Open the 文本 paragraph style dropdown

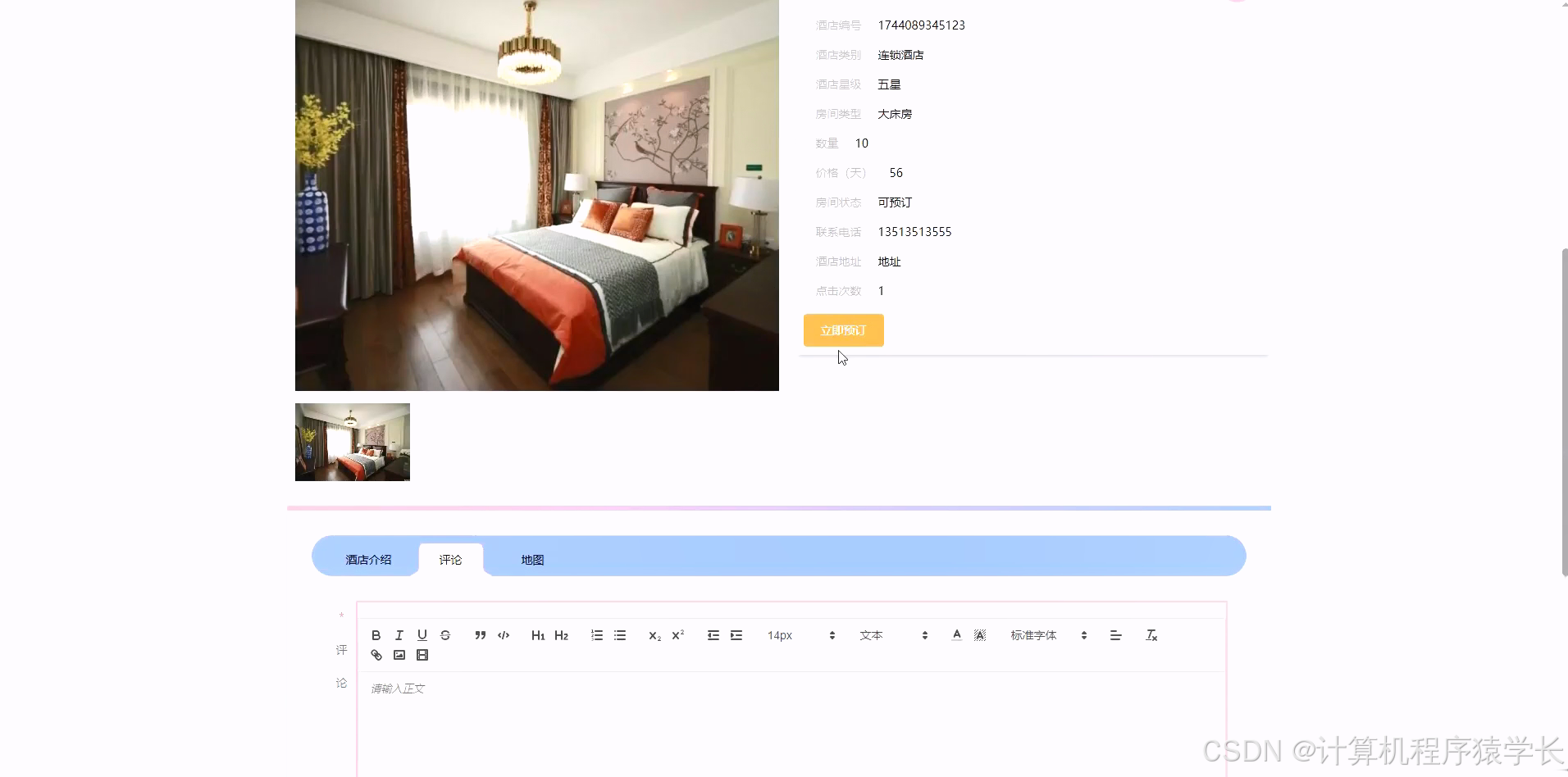[x=894, y=635]
